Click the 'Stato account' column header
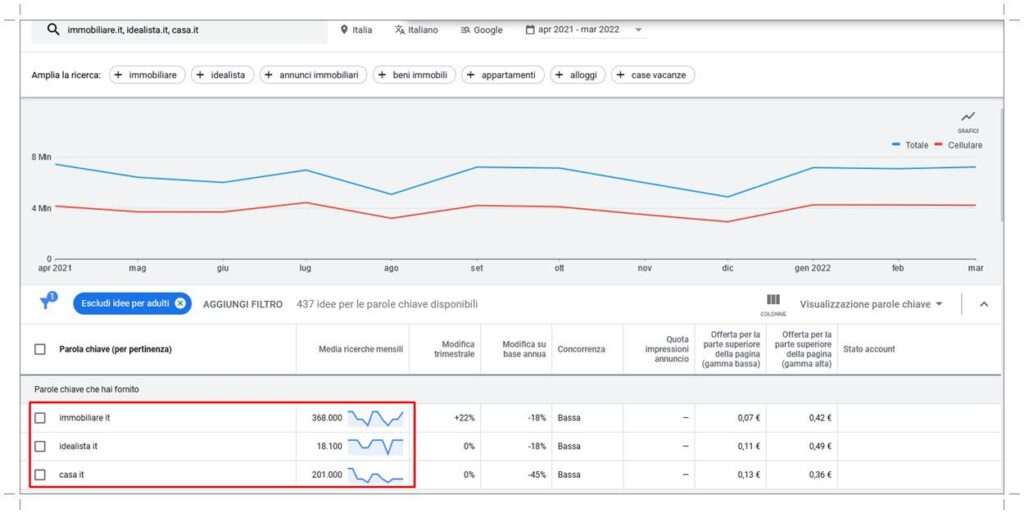Screen dimensions: 1024x514 click(869, 349)
